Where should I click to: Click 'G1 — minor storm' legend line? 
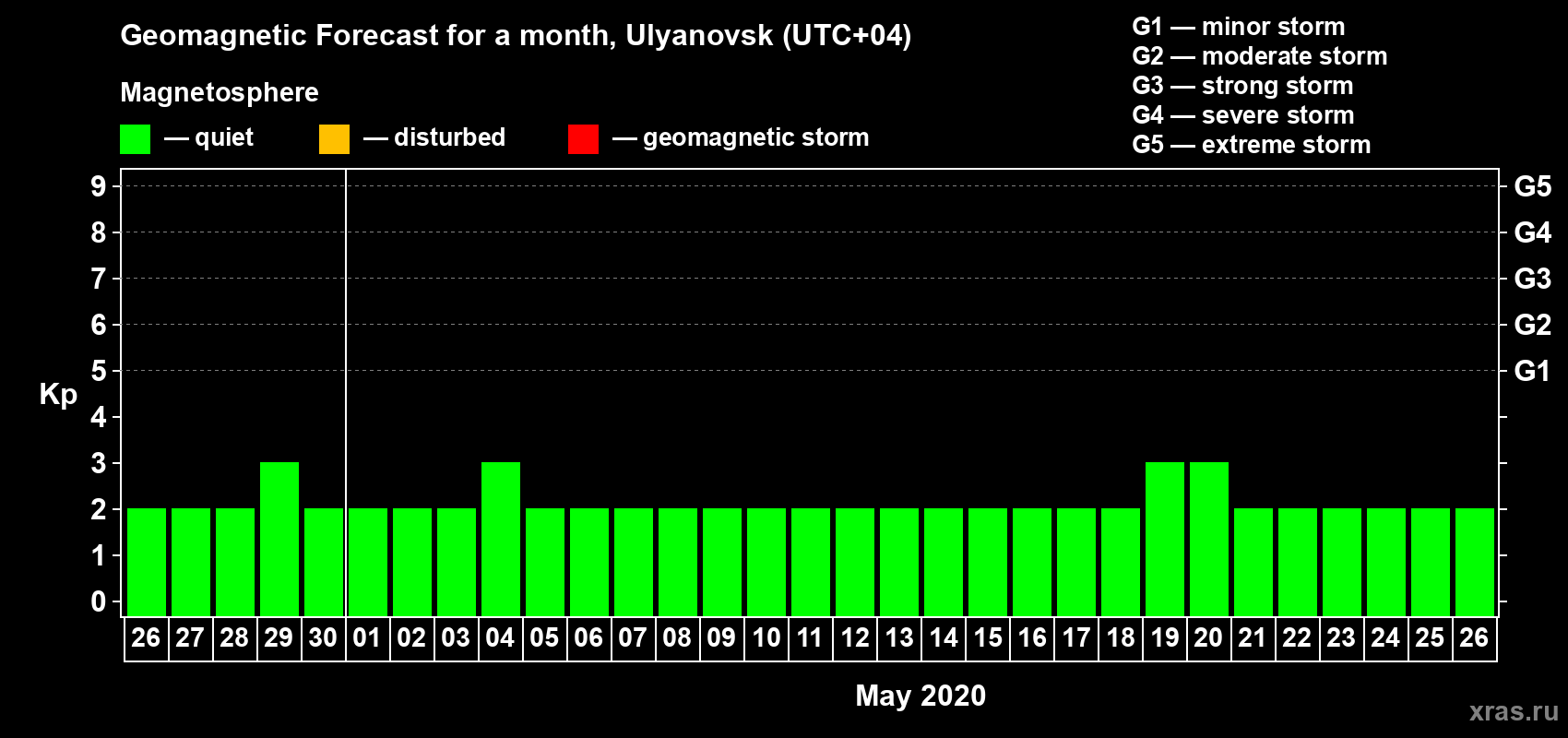tap(1239, 27)
